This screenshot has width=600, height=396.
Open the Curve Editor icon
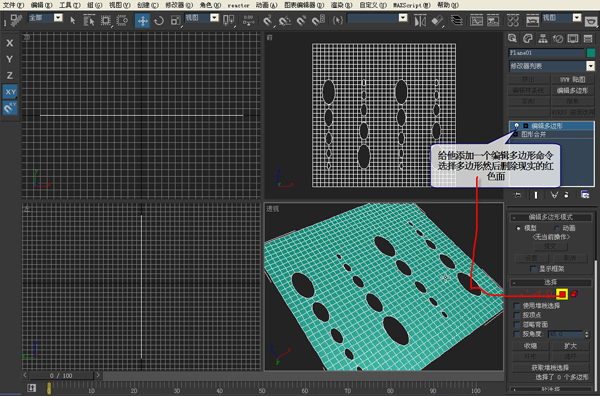point(476,20)
